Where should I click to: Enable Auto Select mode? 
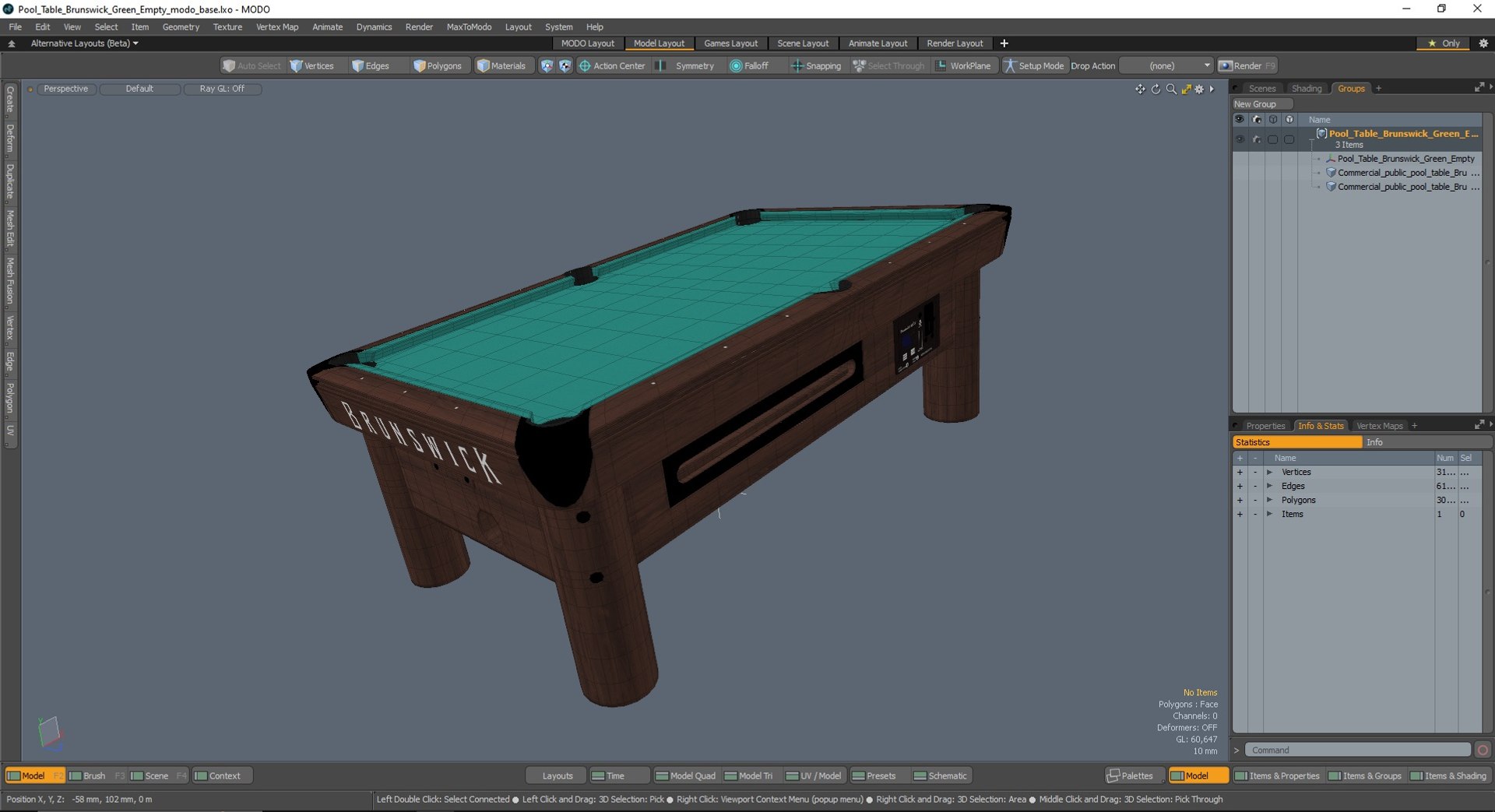point(252,66)
